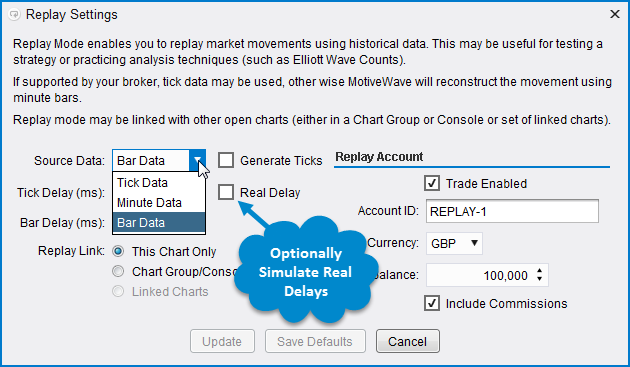This screenshot has height=367, width=630.
Task: Check the Real Delay option
Action: 226,192
